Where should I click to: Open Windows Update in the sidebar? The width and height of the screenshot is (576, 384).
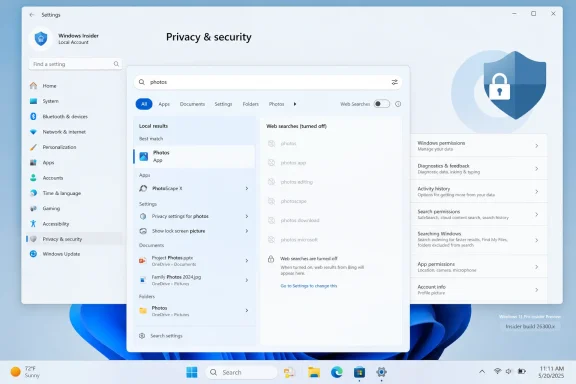pyautogui.click(x=75, y=254)
